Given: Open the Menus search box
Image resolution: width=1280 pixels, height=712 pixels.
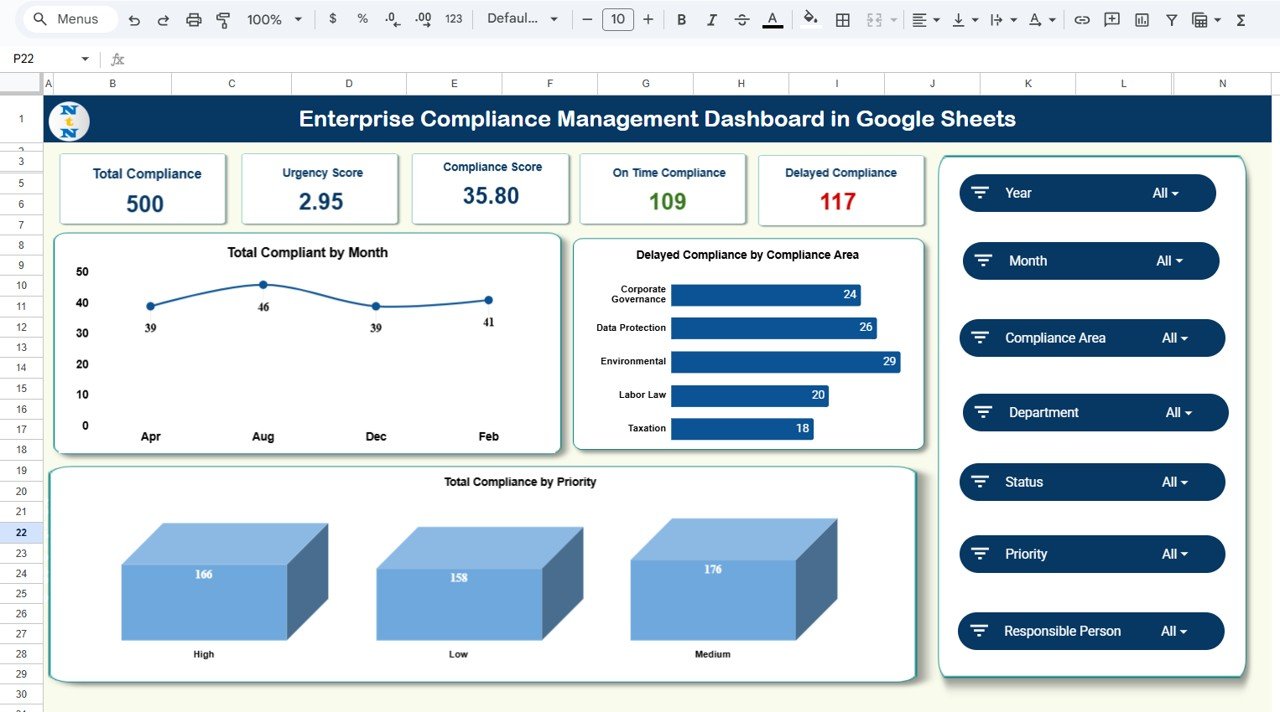Looking at the screenshot, I should point(68,18).
